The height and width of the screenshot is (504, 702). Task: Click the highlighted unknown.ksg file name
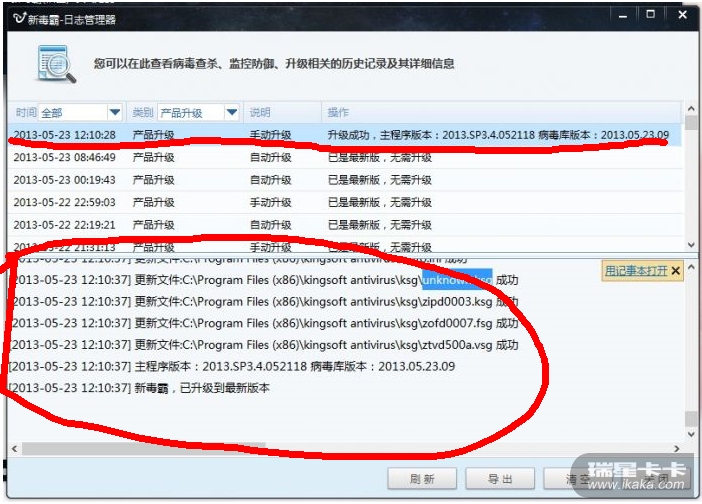pyautogui.click(x=457, y=280)
